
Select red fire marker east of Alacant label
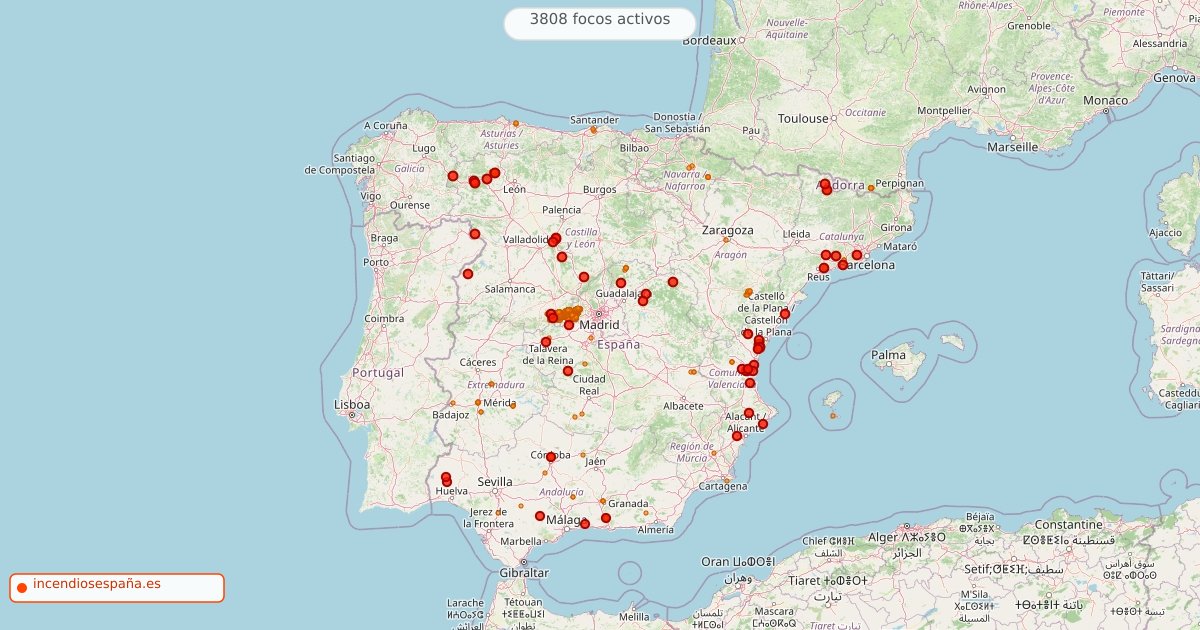(763, 424)
